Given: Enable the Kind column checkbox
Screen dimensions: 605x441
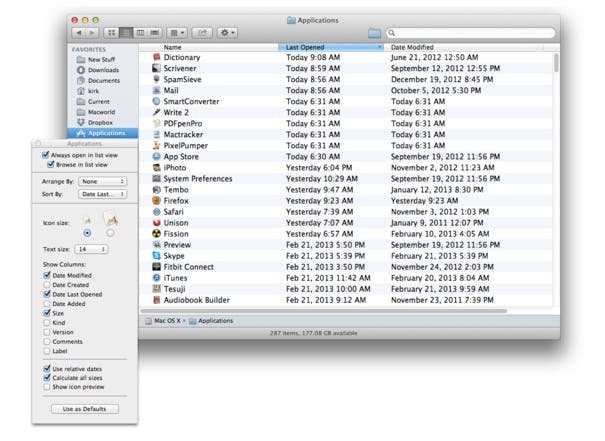Looking at the screenshot, I should point(47,323).
